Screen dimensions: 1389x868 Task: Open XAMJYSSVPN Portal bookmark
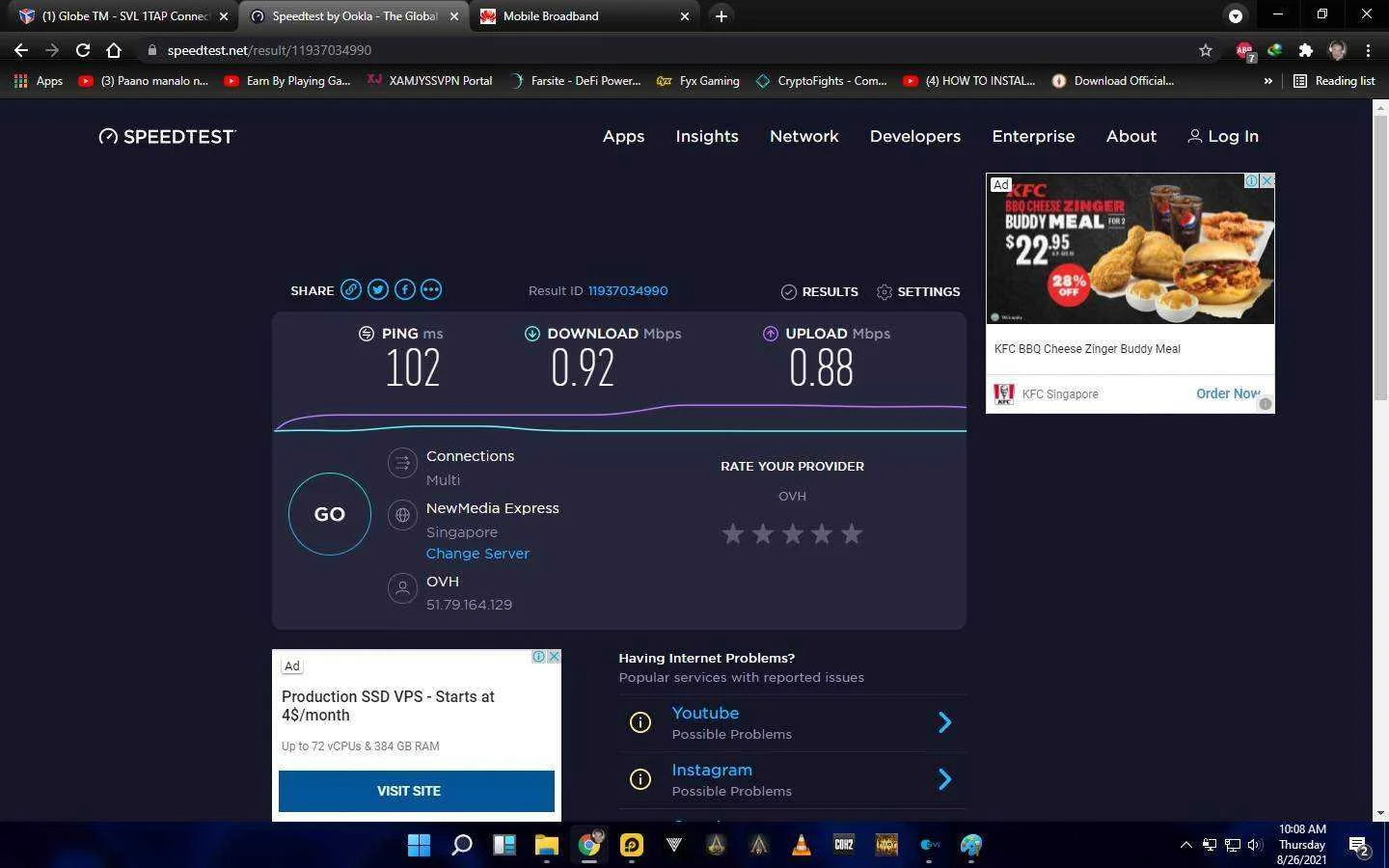click(430, 81)
